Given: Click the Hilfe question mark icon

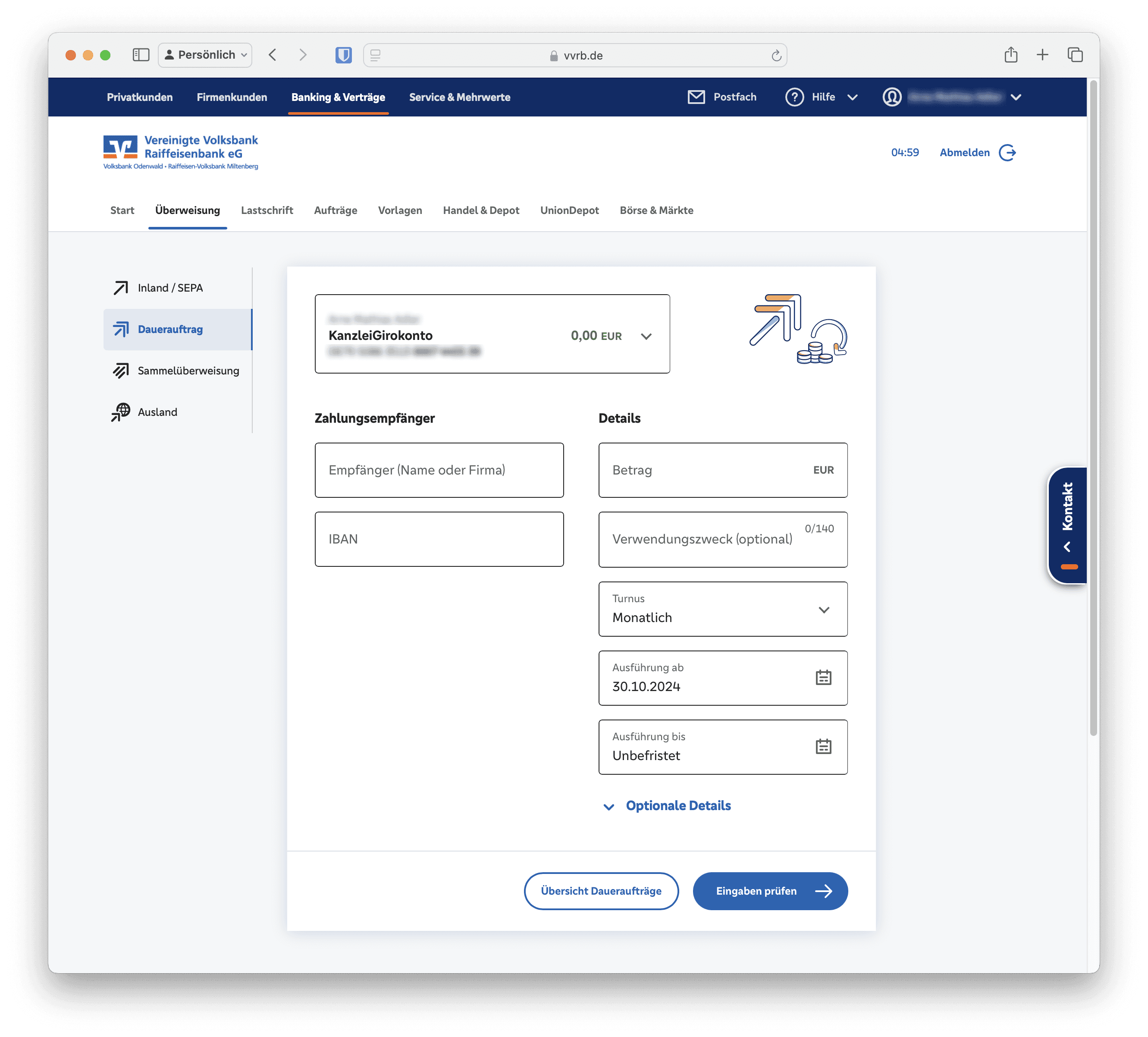Looking at the screenshot, I should (x=794, y=97).
